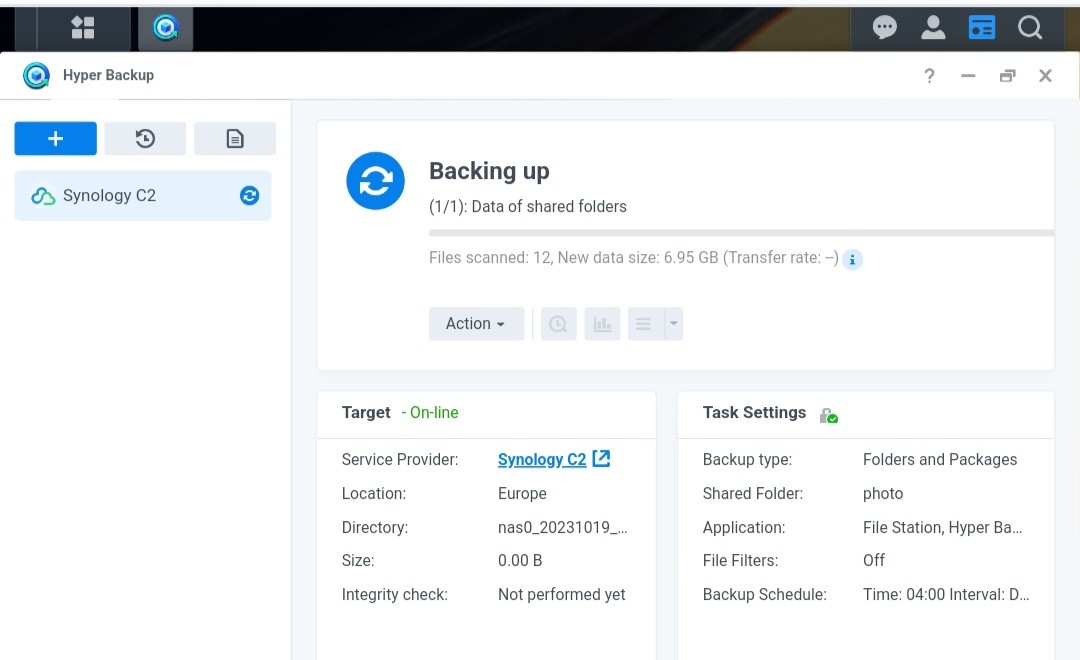Screen dimensions: 1080x660
Task: Open the notifications speech bubble icon
Action: [x=884, y=28]
